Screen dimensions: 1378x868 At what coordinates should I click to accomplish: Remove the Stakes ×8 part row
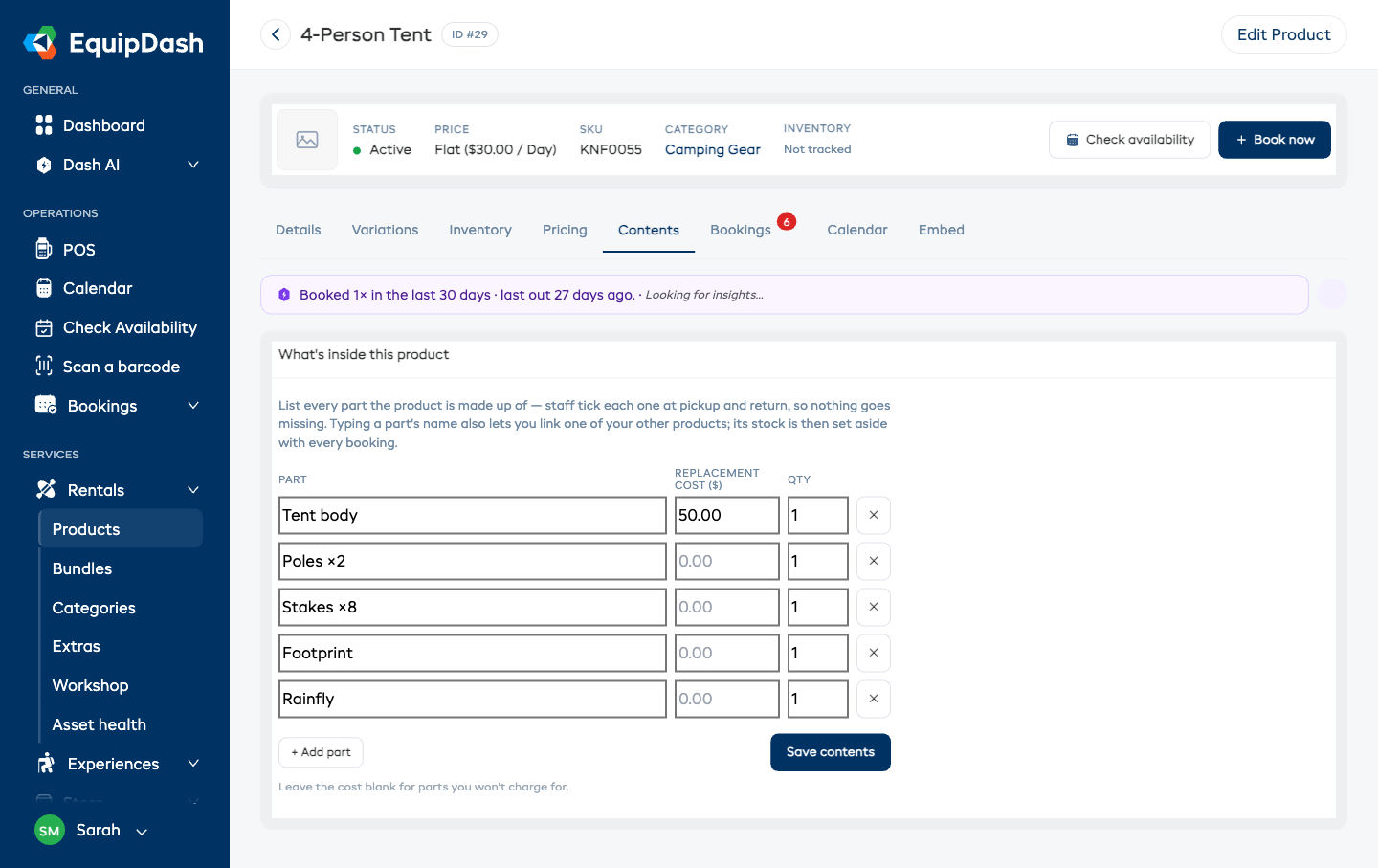coord(874,607)
